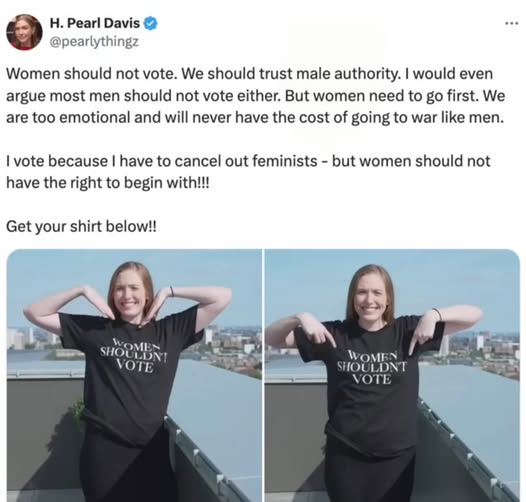Image resolution: width=526 pixels, height=502 pixels.
Task: Open the photo with hands behind head
Action: click(x=134, y=375)
